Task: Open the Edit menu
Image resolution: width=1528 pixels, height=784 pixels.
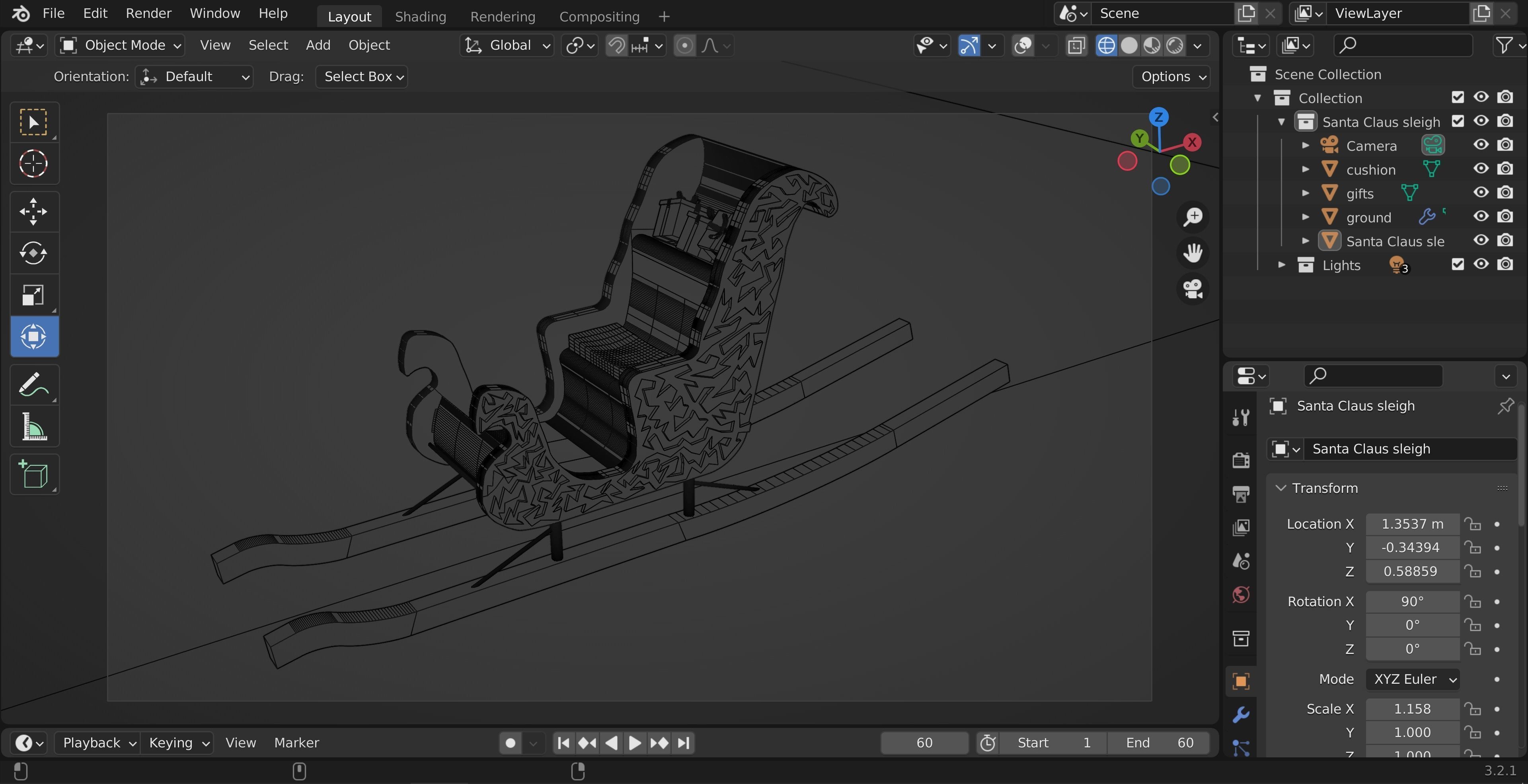Action: [95, 13]
